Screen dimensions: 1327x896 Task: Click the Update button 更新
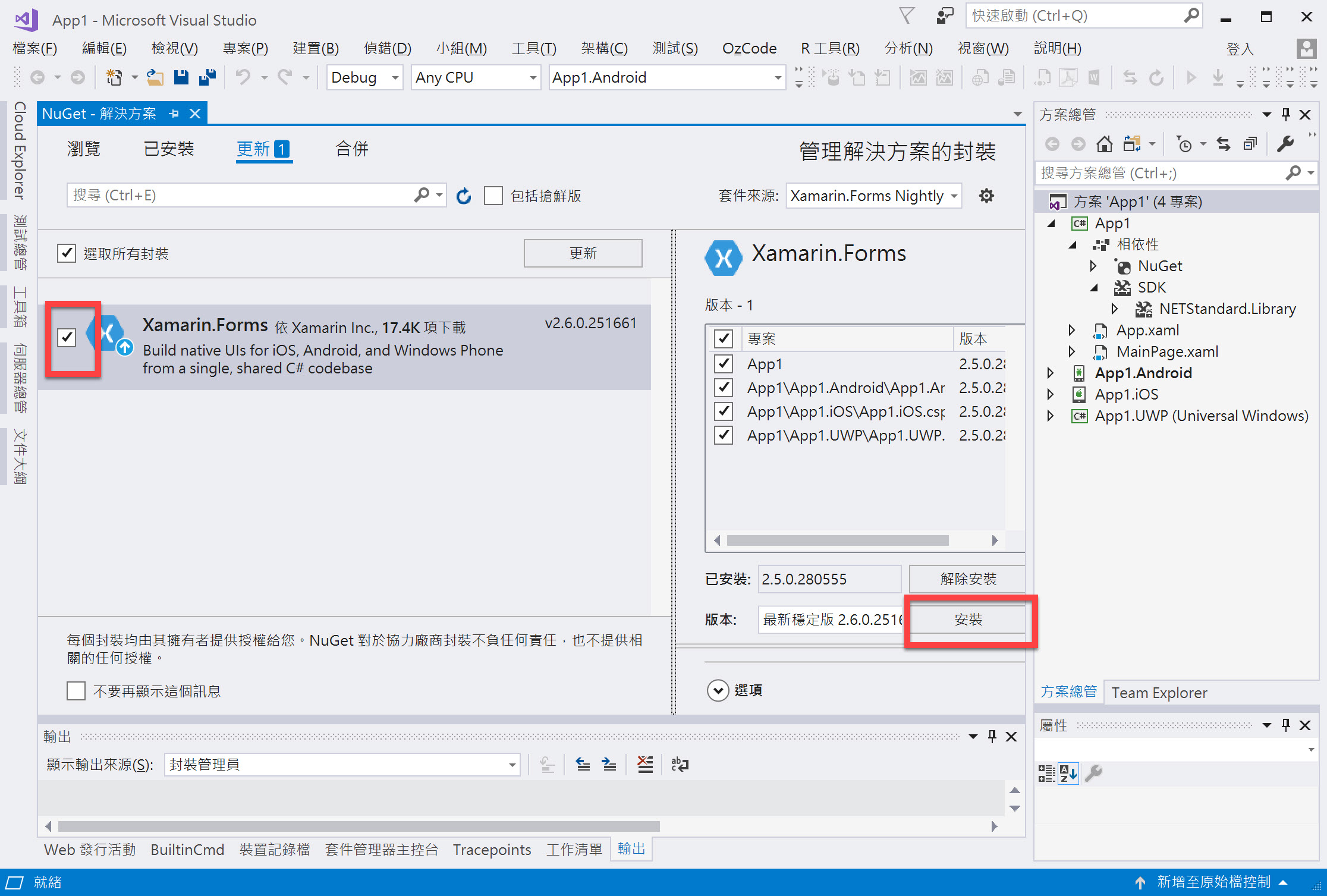coord(583,253)
